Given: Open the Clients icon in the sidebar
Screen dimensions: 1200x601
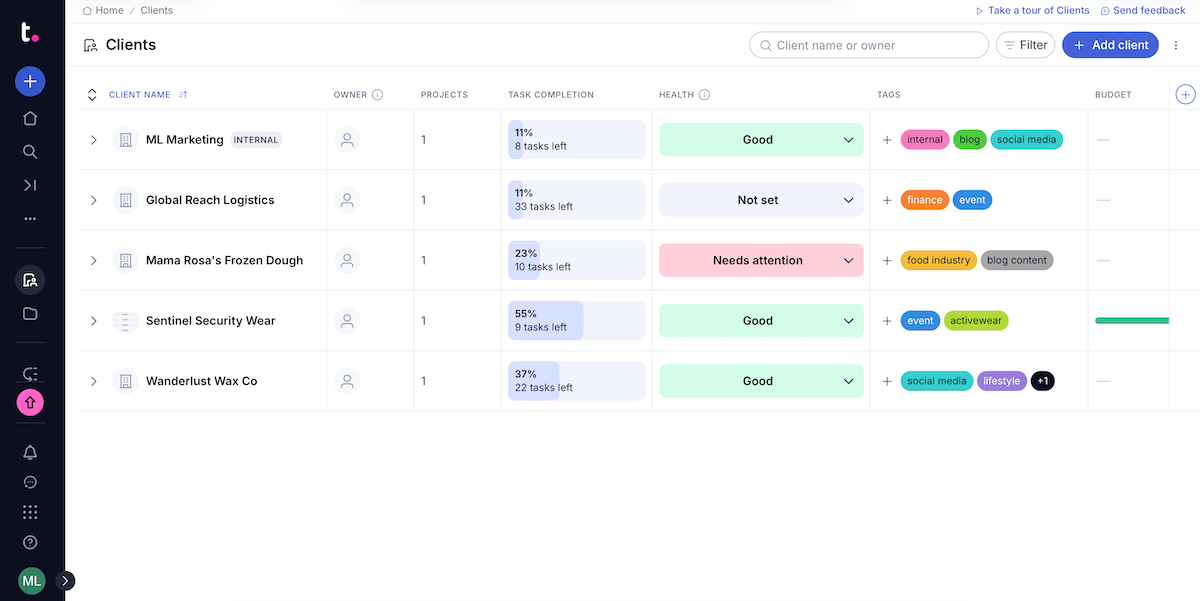Looking at the screenshot, I should [x=30, y=280].
